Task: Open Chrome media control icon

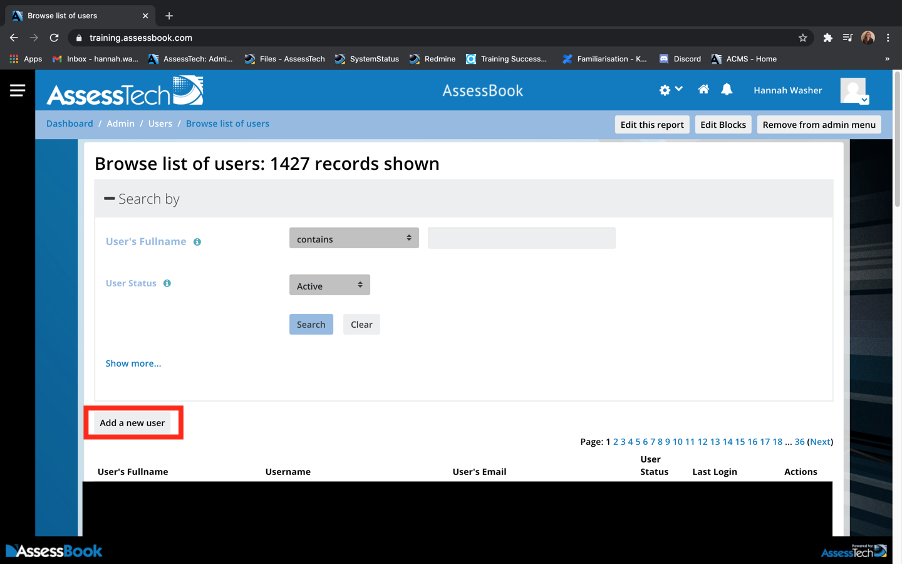Action: [x=847, y=38]
